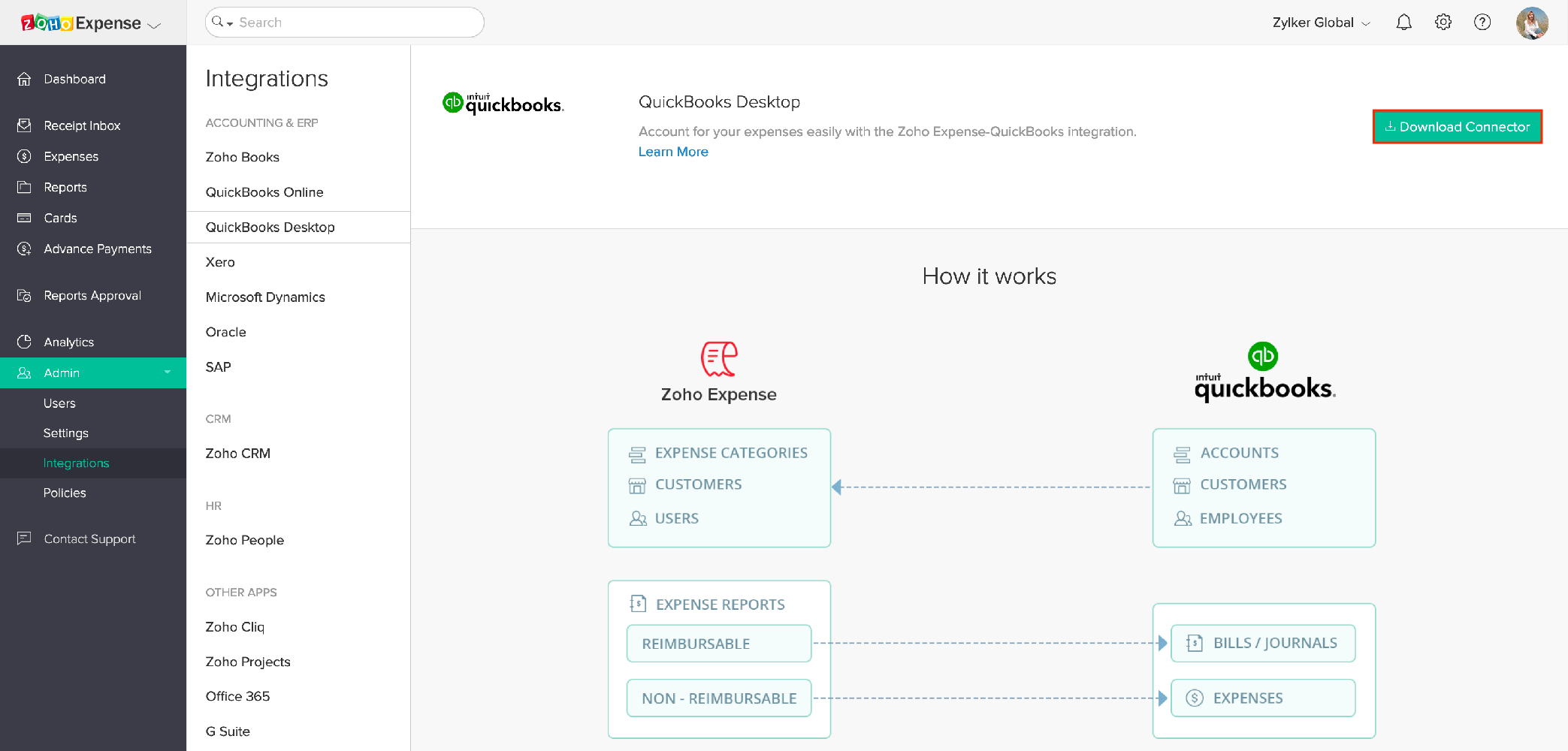
Task: Open Policies under Admin
Action: (65, 493)
